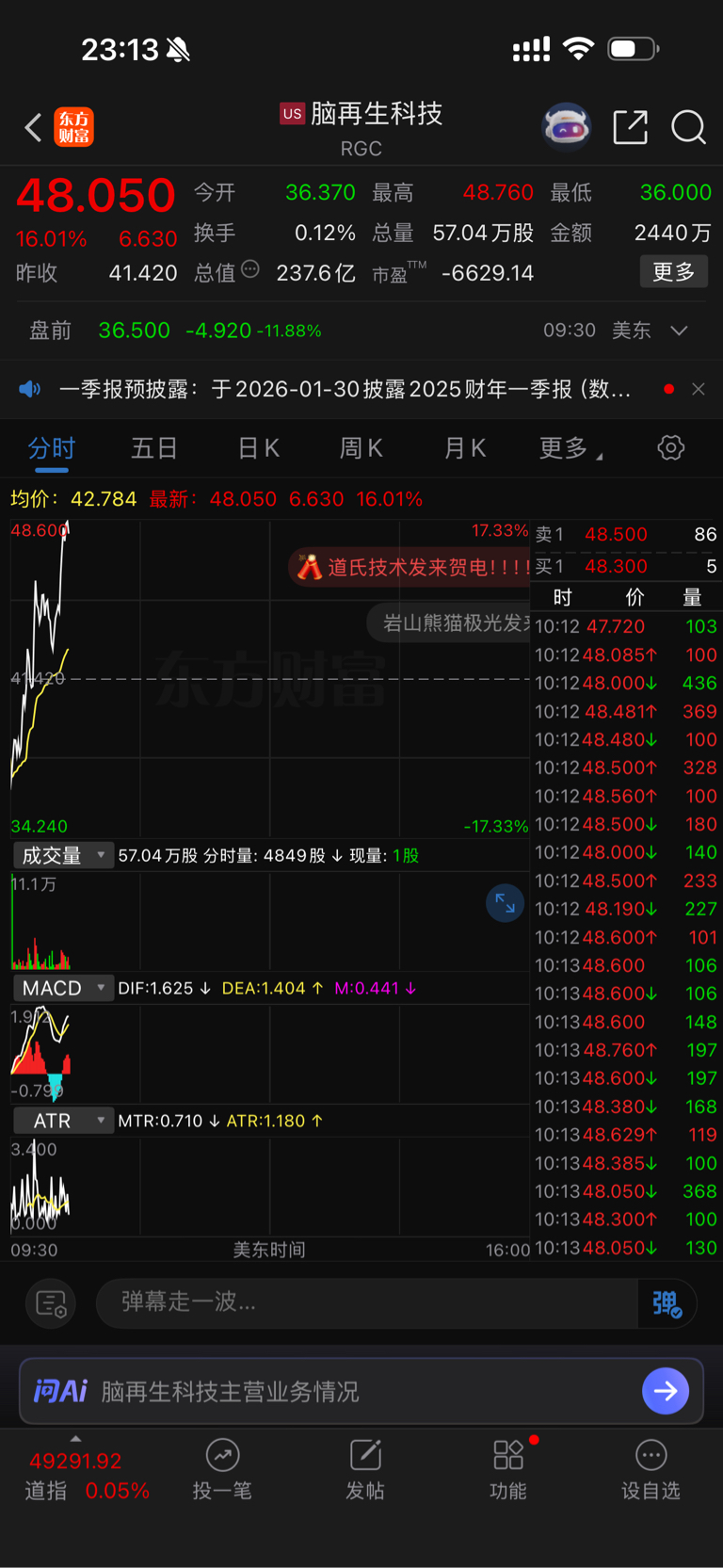Toggle the 弹 bullet comments switch

667,1303
